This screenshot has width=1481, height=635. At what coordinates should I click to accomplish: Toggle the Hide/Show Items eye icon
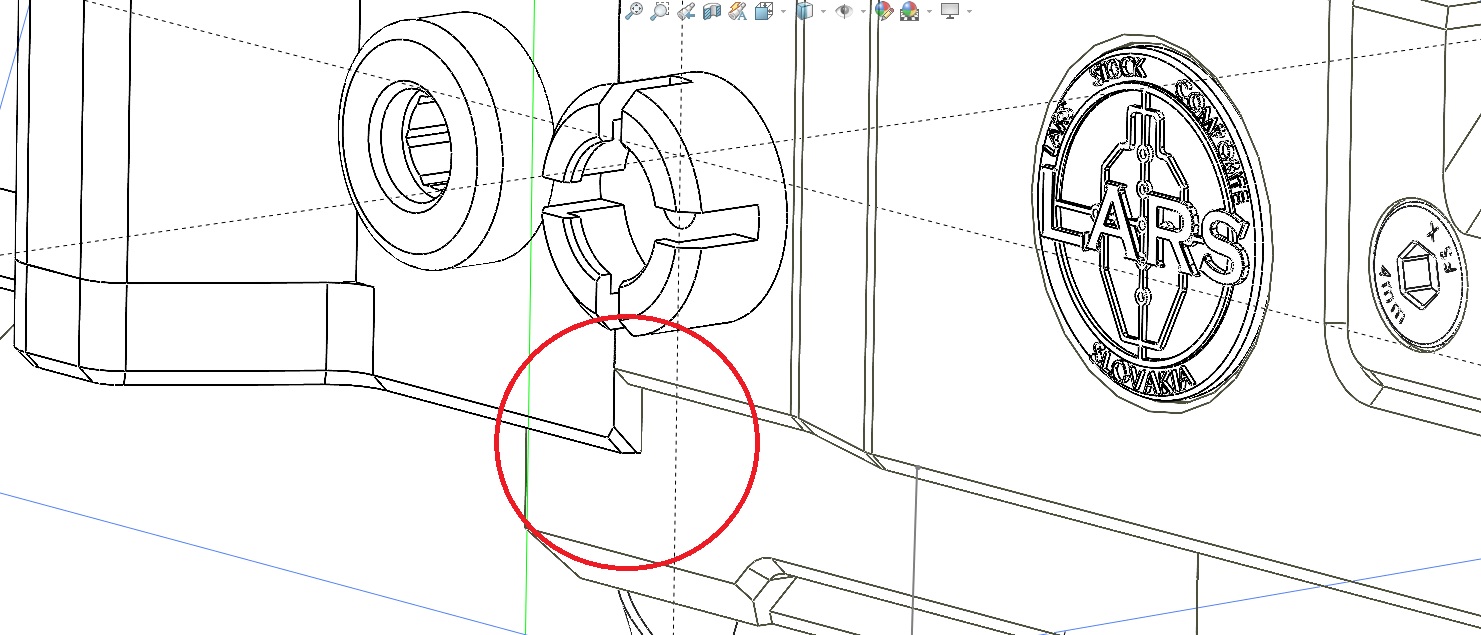843,11
